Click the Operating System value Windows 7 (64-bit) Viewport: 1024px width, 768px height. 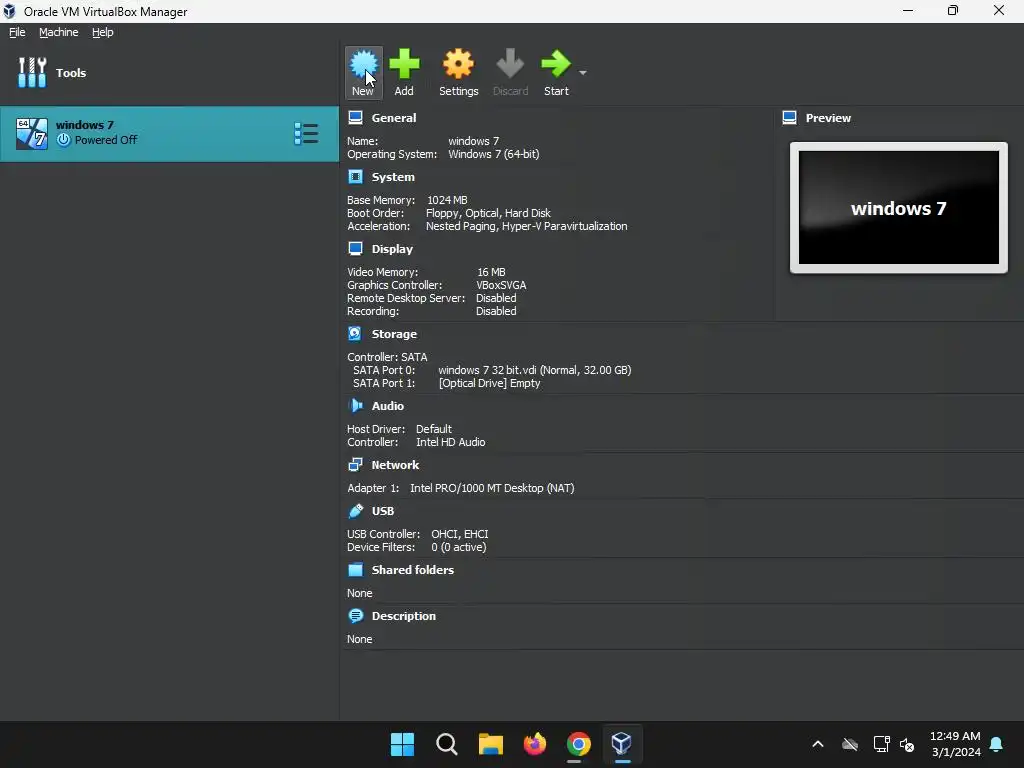click(x=494, y=154)
